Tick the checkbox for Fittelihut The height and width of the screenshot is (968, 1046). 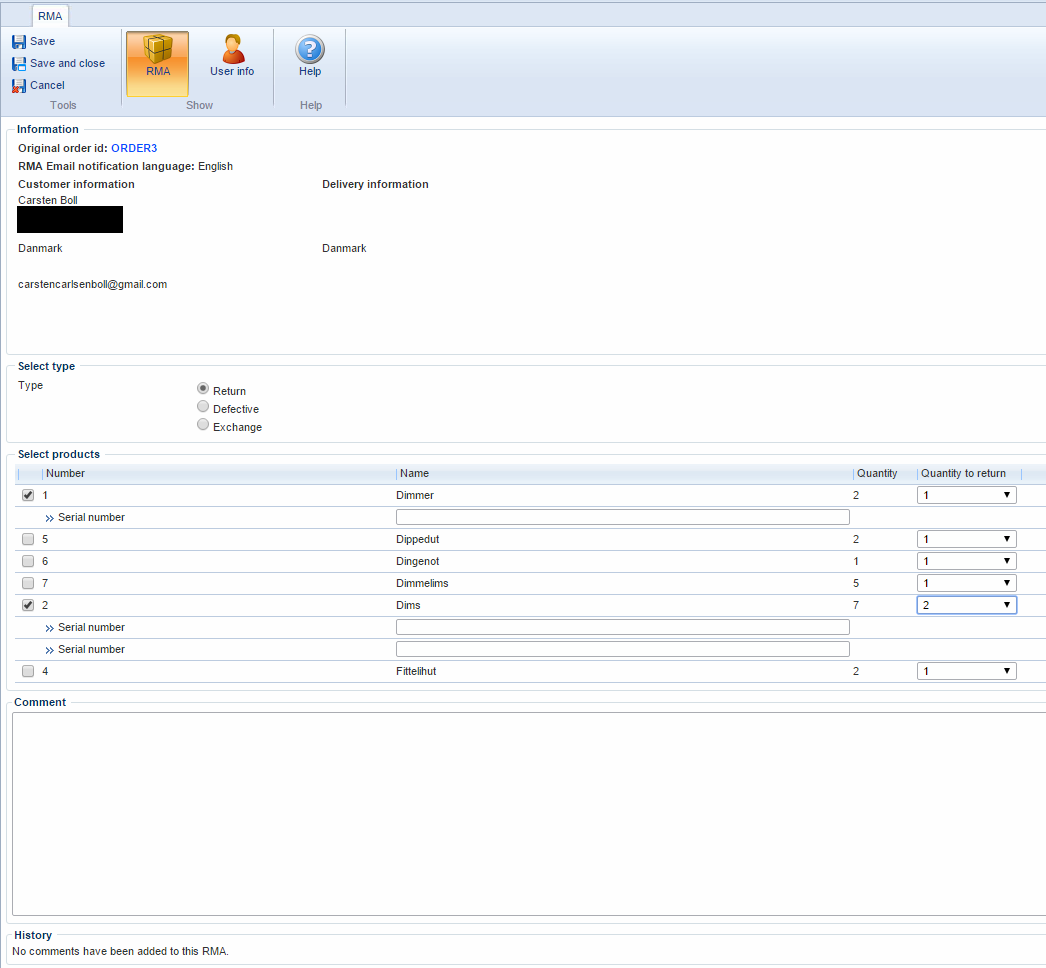(28, 671)
